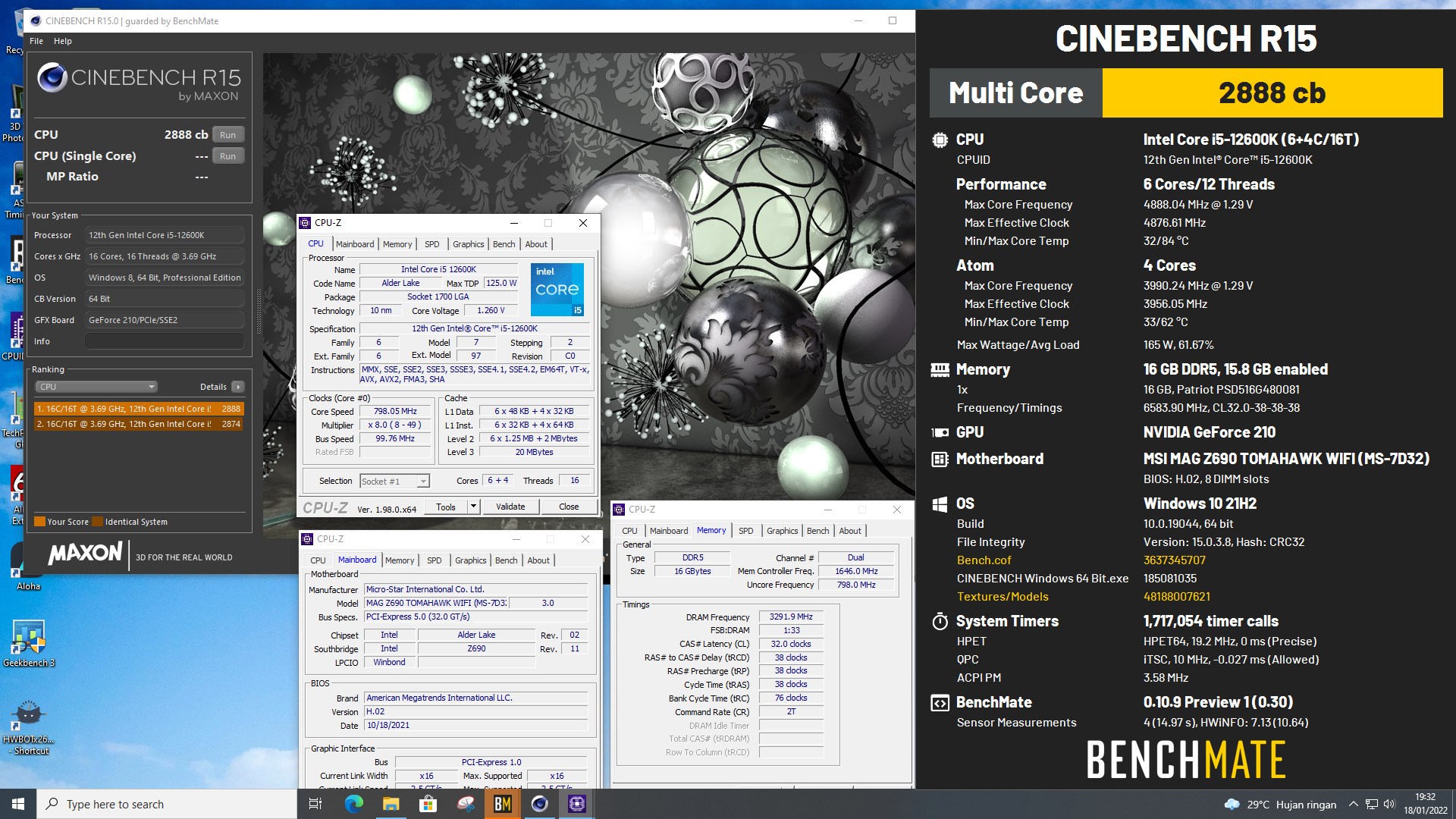This screenshot has height=819, width=1456.
Task: Open Task View in the taskbar
Action: 315,804
